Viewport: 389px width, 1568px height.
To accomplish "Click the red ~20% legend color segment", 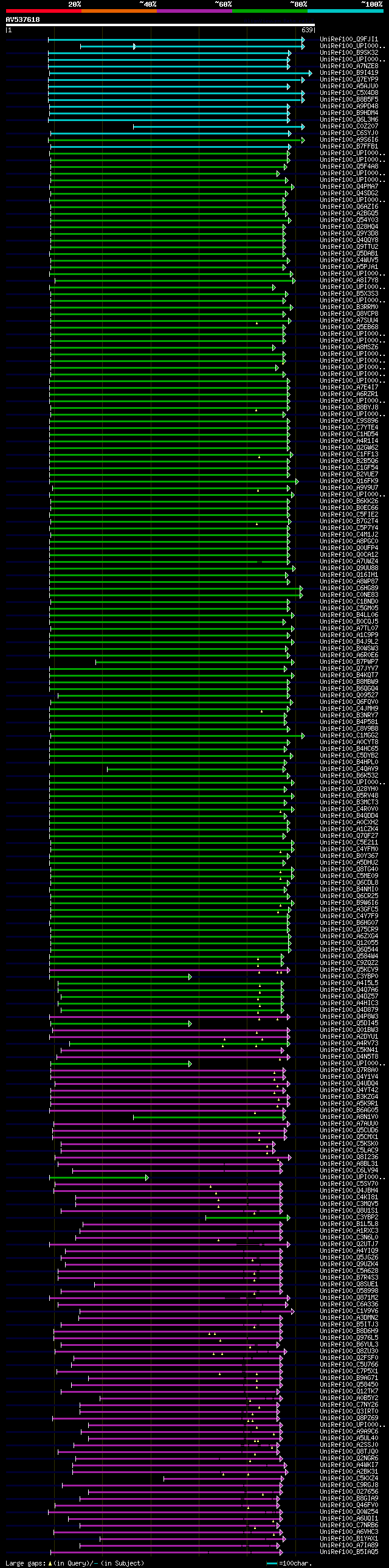I will pyautogui.click(x=43, y=11).
